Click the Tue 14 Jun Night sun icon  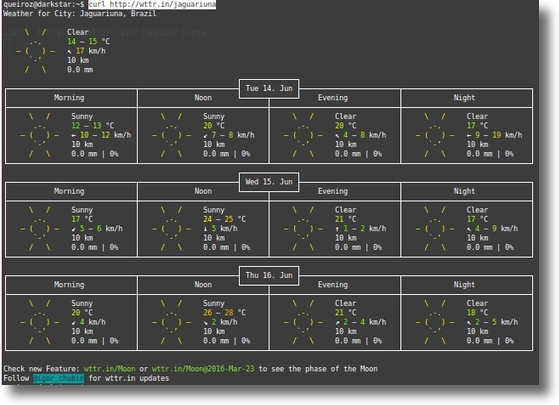click(435, 135)
